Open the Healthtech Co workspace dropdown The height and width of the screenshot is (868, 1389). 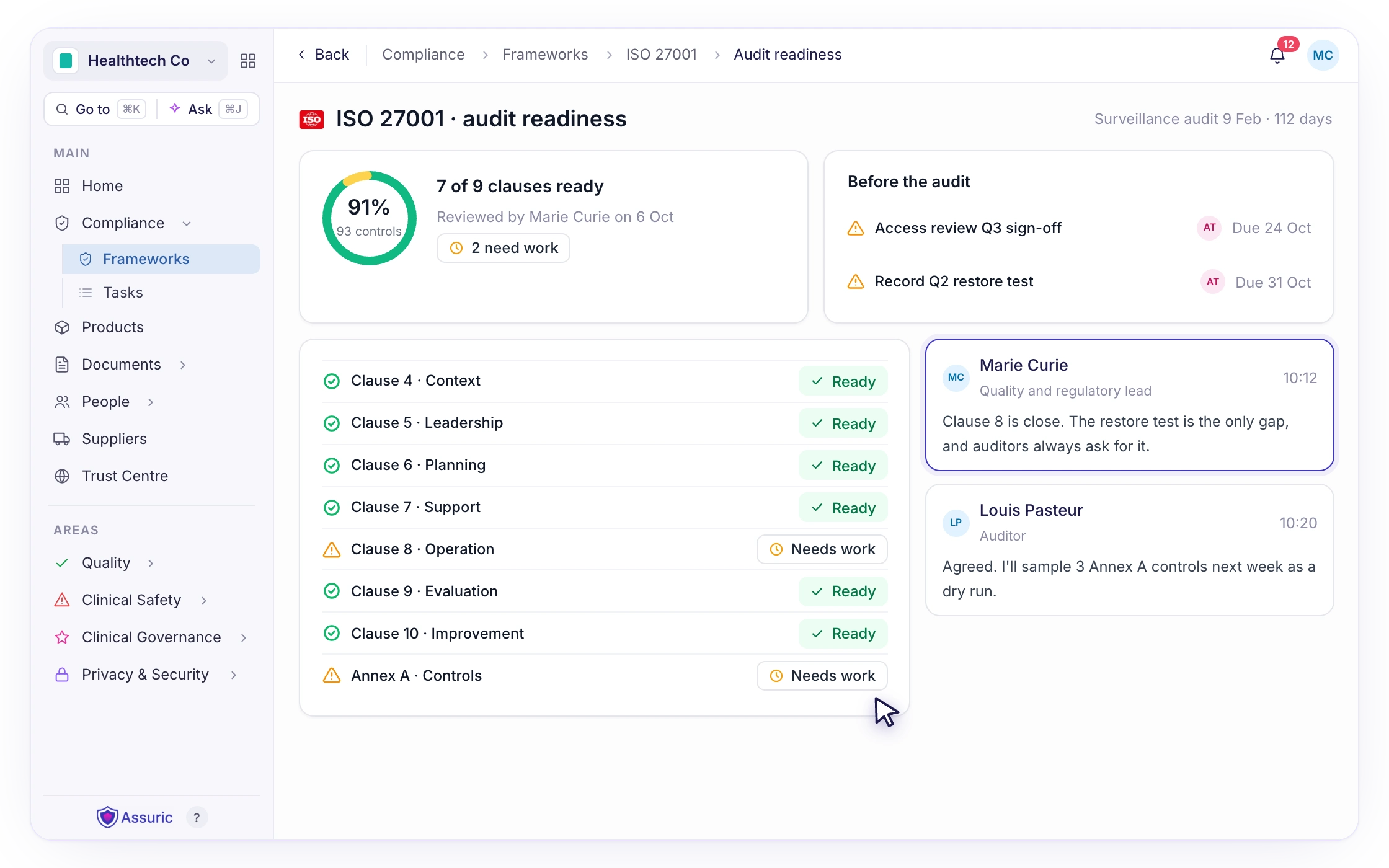[136, 61]
